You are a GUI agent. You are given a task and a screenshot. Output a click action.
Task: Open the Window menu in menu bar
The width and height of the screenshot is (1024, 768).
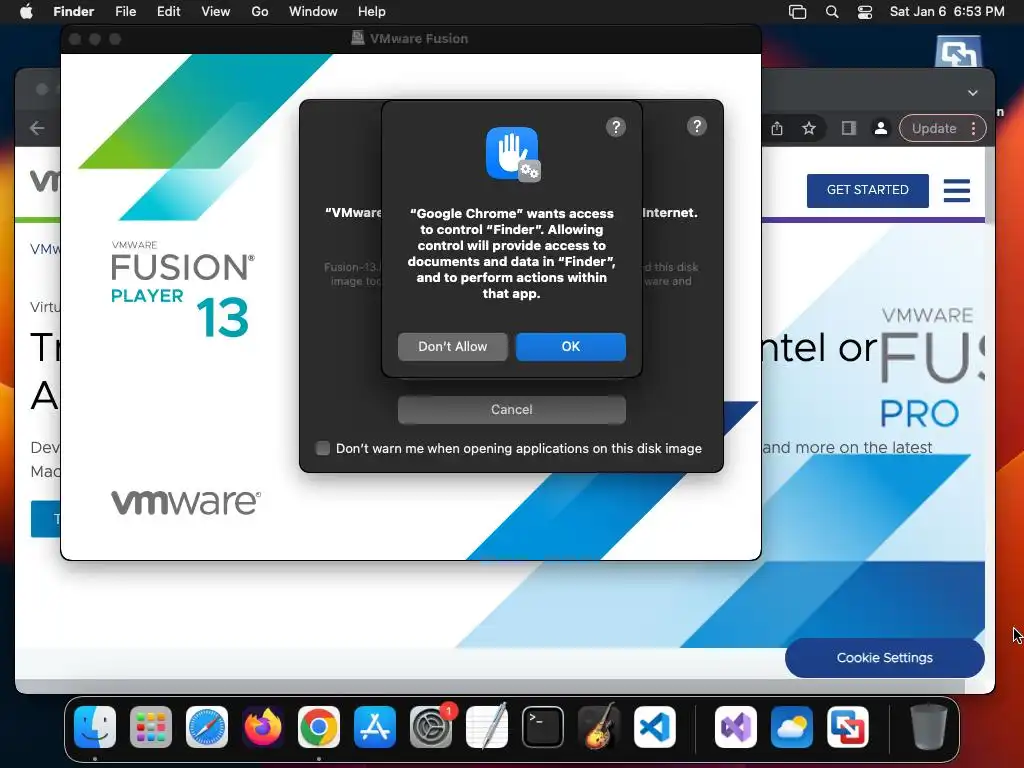313,11
